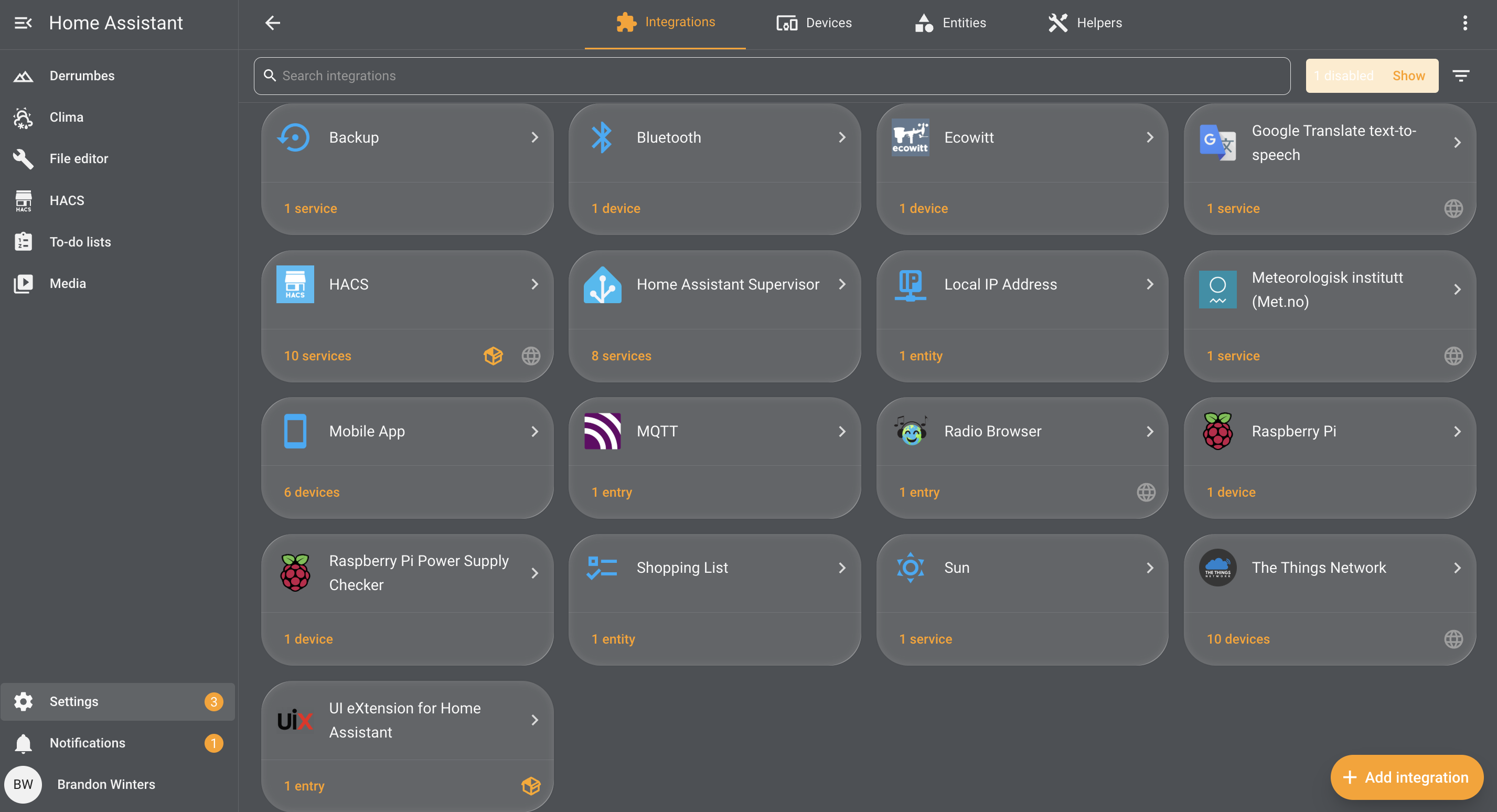The width and height of the screenshot is (1497, 812).
Task: Open Clima in the sidebar
Action: (119, 117)
